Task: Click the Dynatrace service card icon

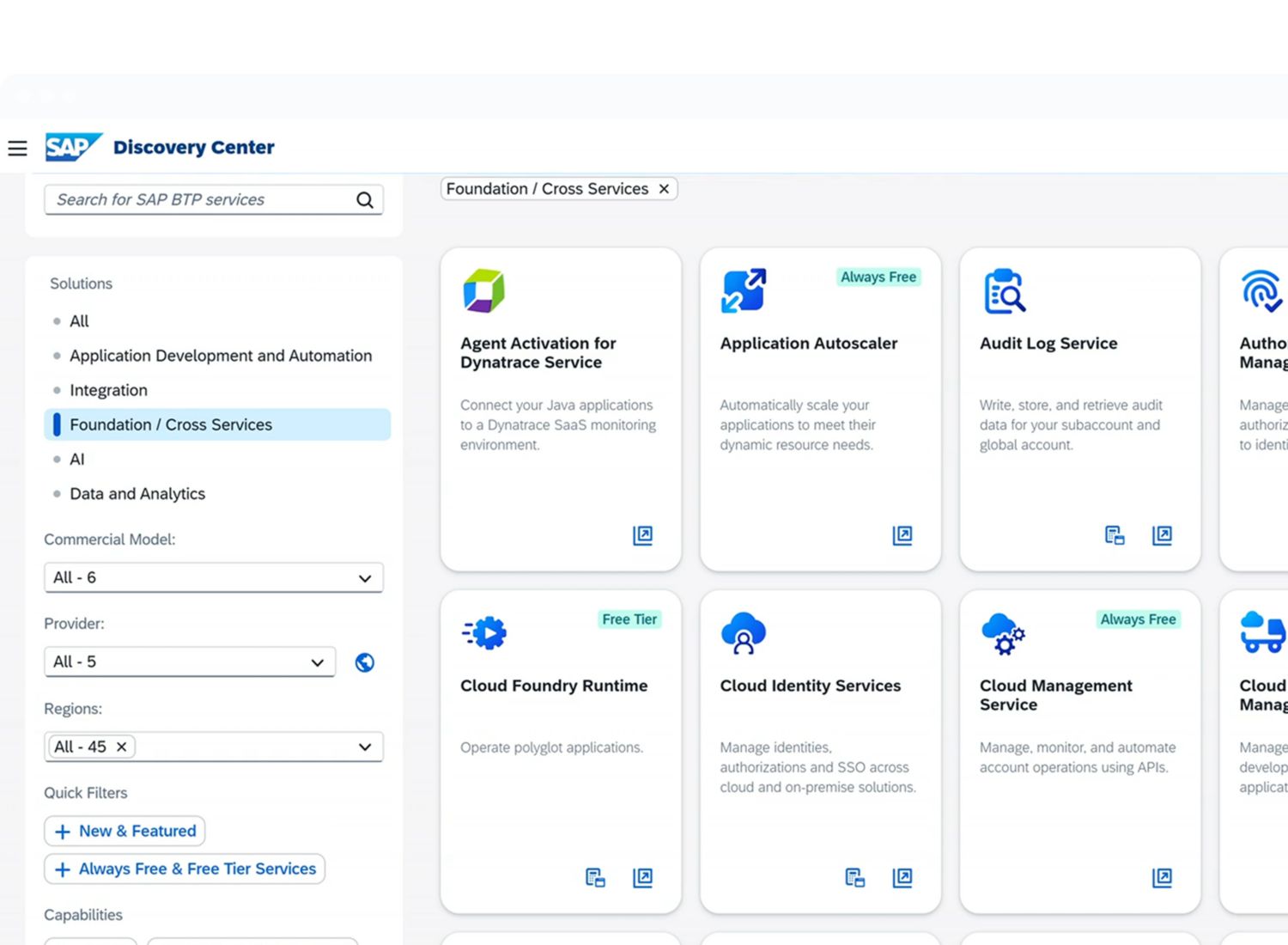Action: tap(484, 290)
